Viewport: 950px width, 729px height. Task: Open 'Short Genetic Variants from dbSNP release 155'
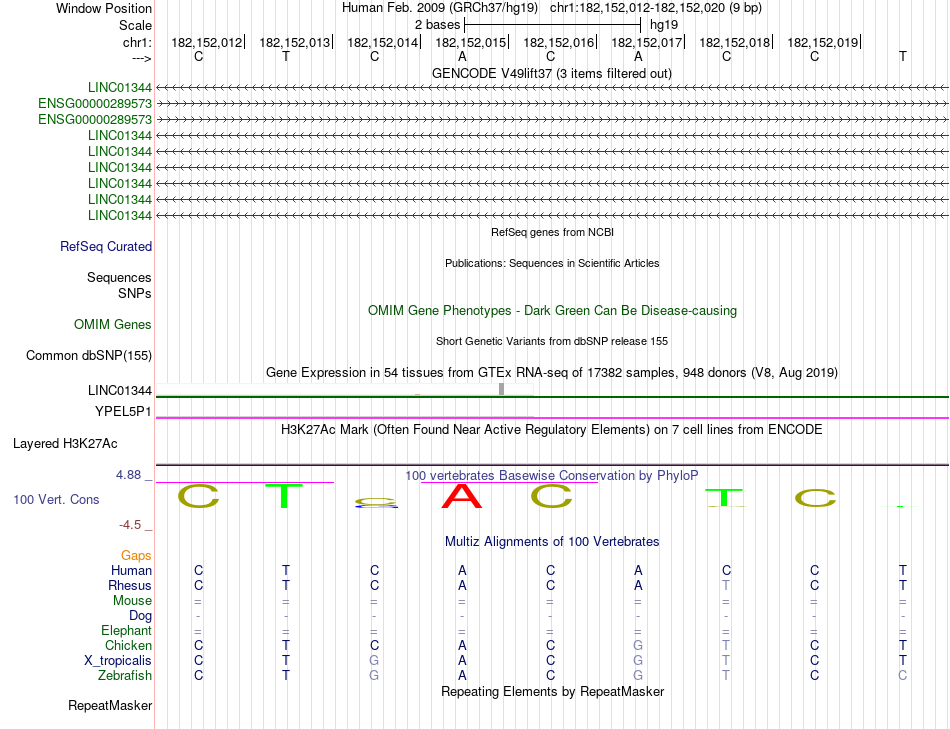pos(552,341)
